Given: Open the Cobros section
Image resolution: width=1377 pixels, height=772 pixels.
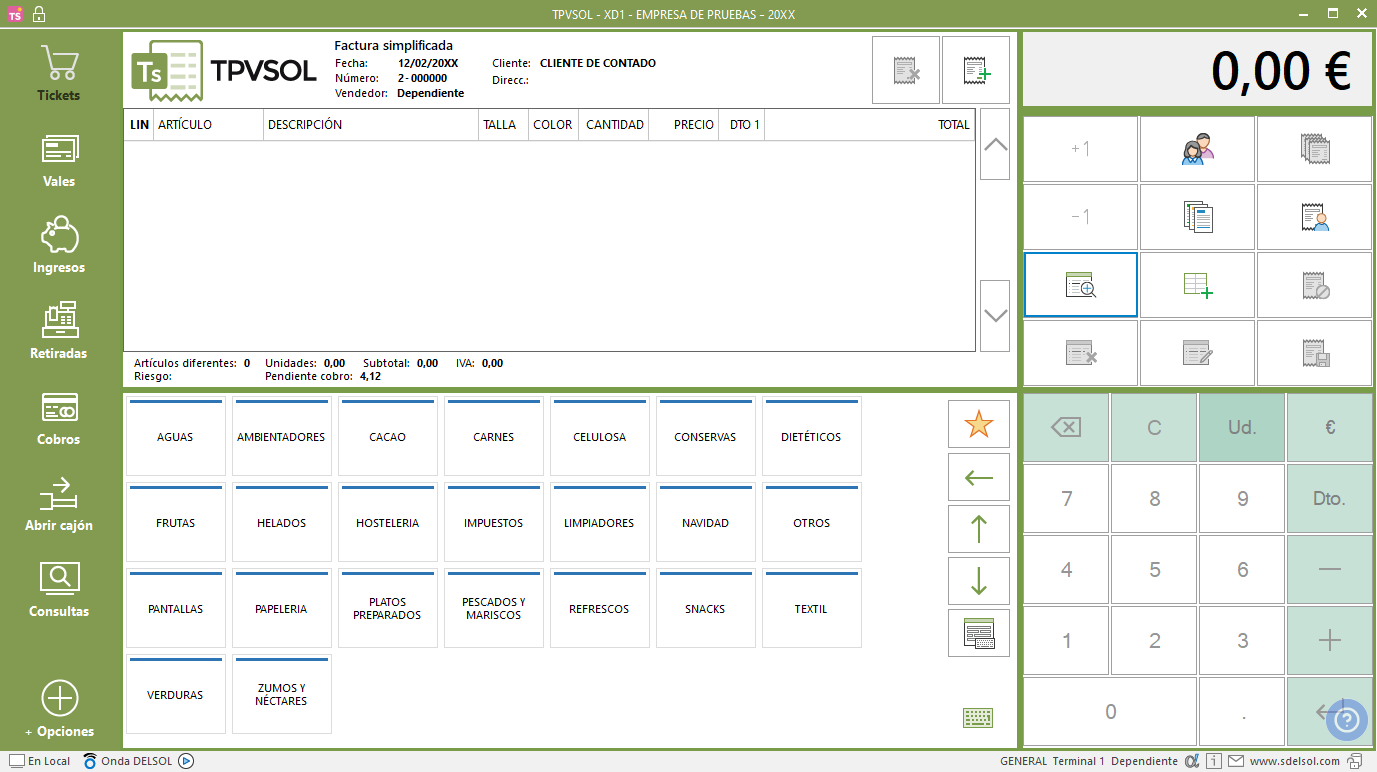Looking at the screenshot, I should (x=59, y=418).
